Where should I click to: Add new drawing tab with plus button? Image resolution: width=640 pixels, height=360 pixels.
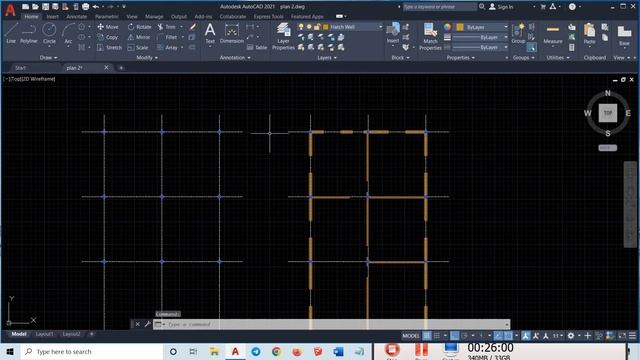(121, 68)
